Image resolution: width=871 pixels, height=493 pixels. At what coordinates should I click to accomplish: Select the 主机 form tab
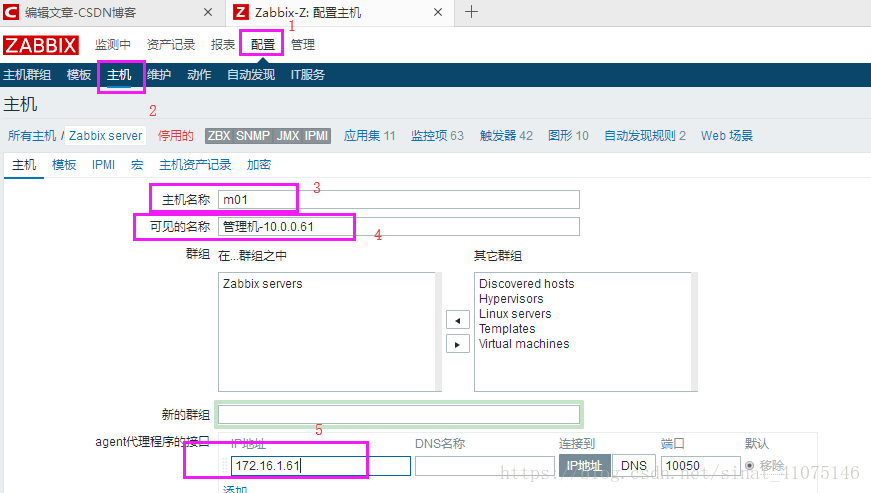click(24, 165)
